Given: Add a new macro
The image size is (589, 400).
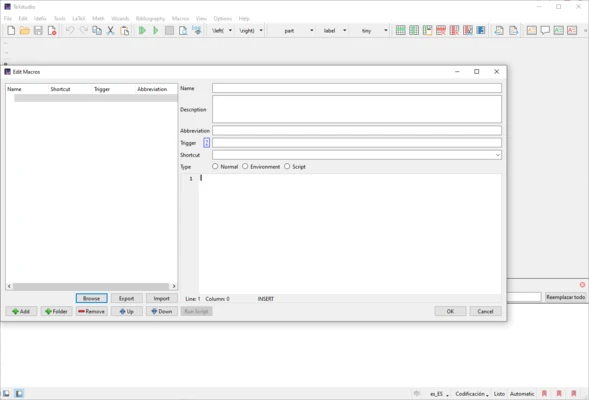Looking at the screenshot, I should tap(21, 311).
